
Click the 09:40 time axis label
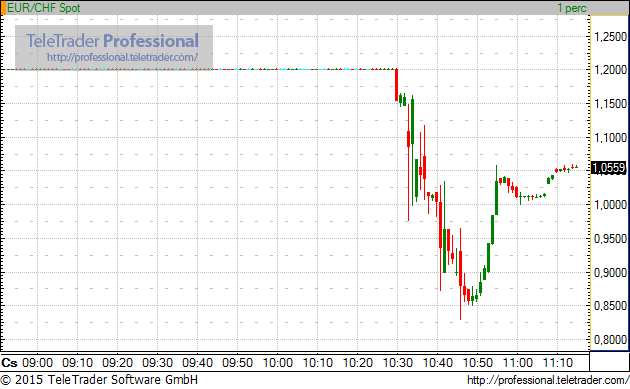click(x=197, y=363)
